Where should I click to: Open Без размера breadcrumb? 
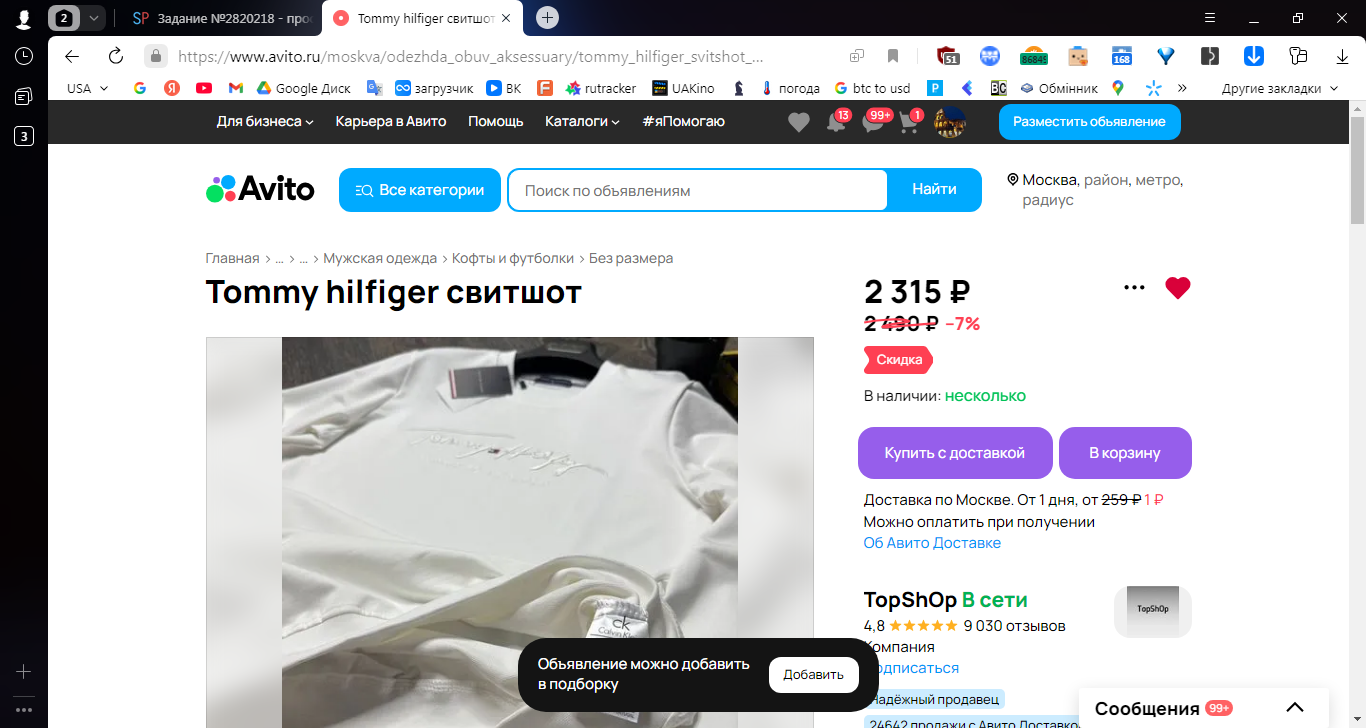pos(631,258)
